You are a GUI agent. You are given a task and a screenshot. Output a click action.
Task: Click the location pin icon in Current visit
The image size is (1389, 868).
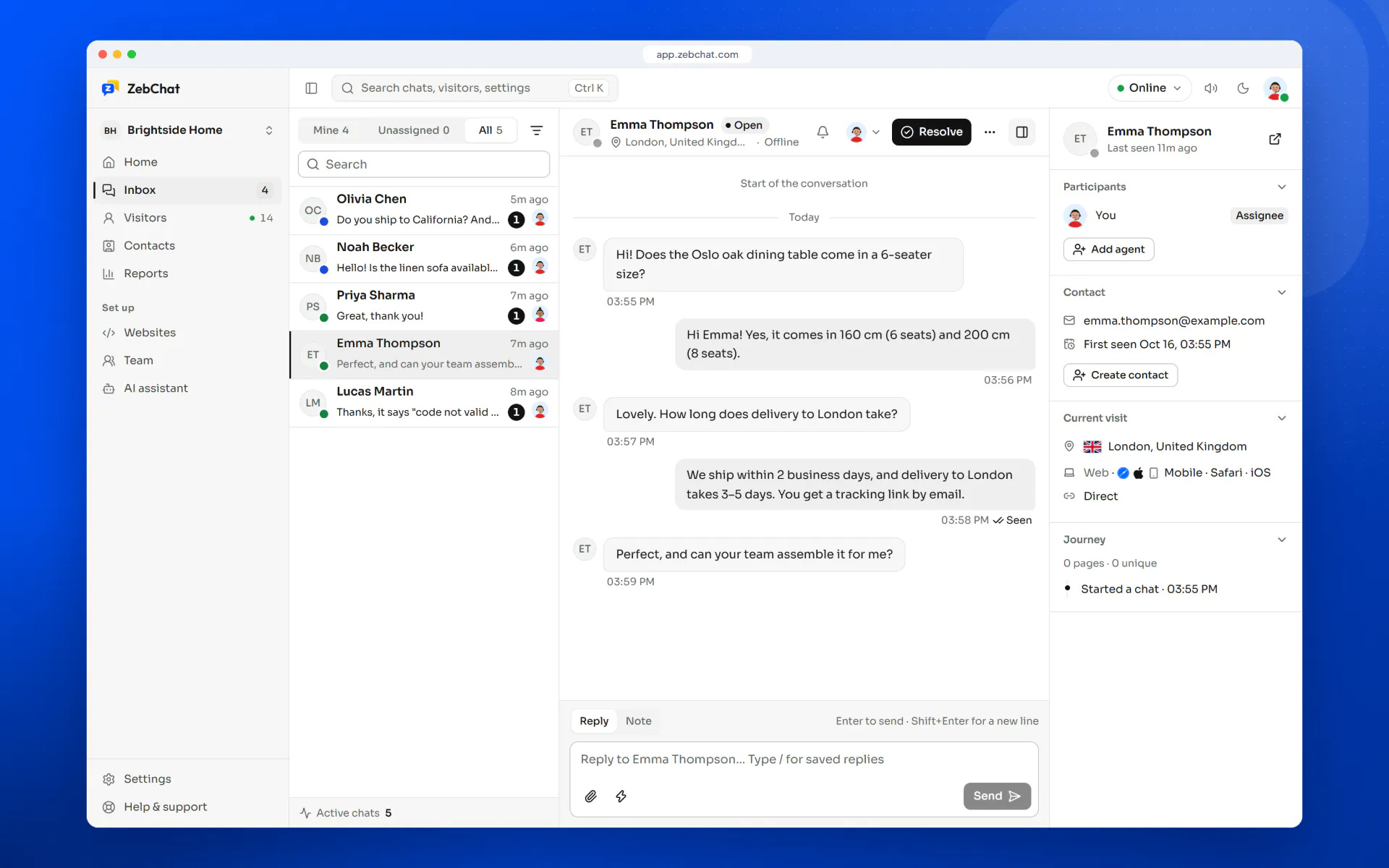point(1069,446)
